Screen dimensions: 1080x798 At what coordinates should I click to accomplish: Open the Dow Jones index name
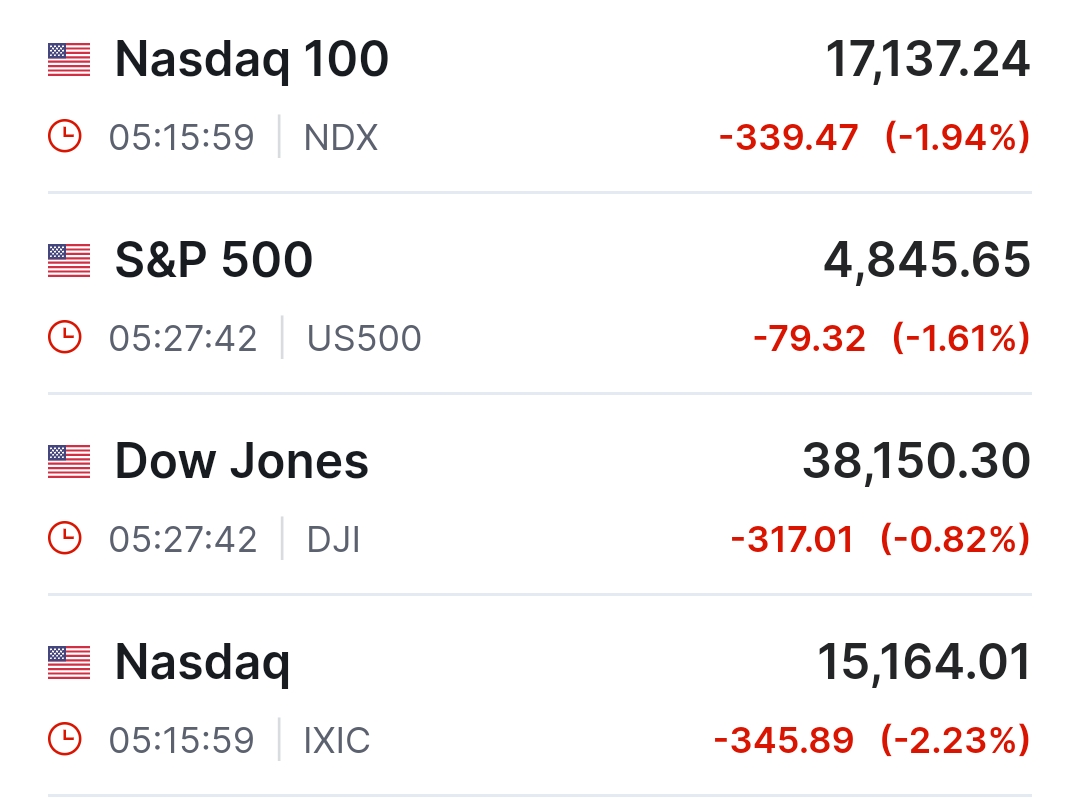242,462
